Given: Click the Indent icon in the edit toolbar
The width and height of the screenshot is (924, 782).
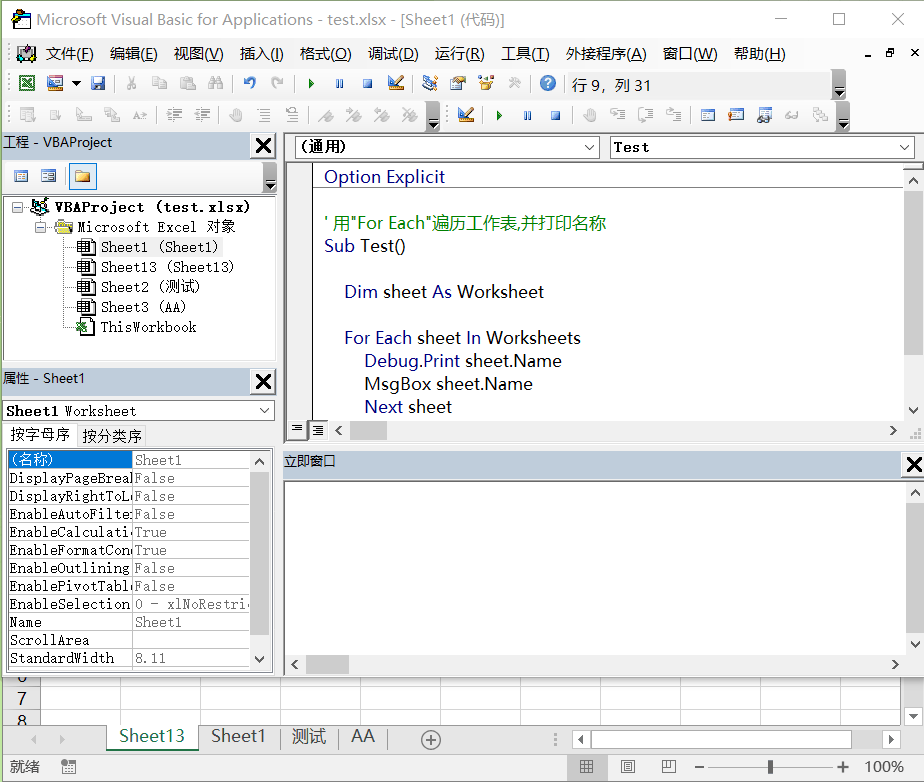Looking at the screenshot, I should point(174,114).
